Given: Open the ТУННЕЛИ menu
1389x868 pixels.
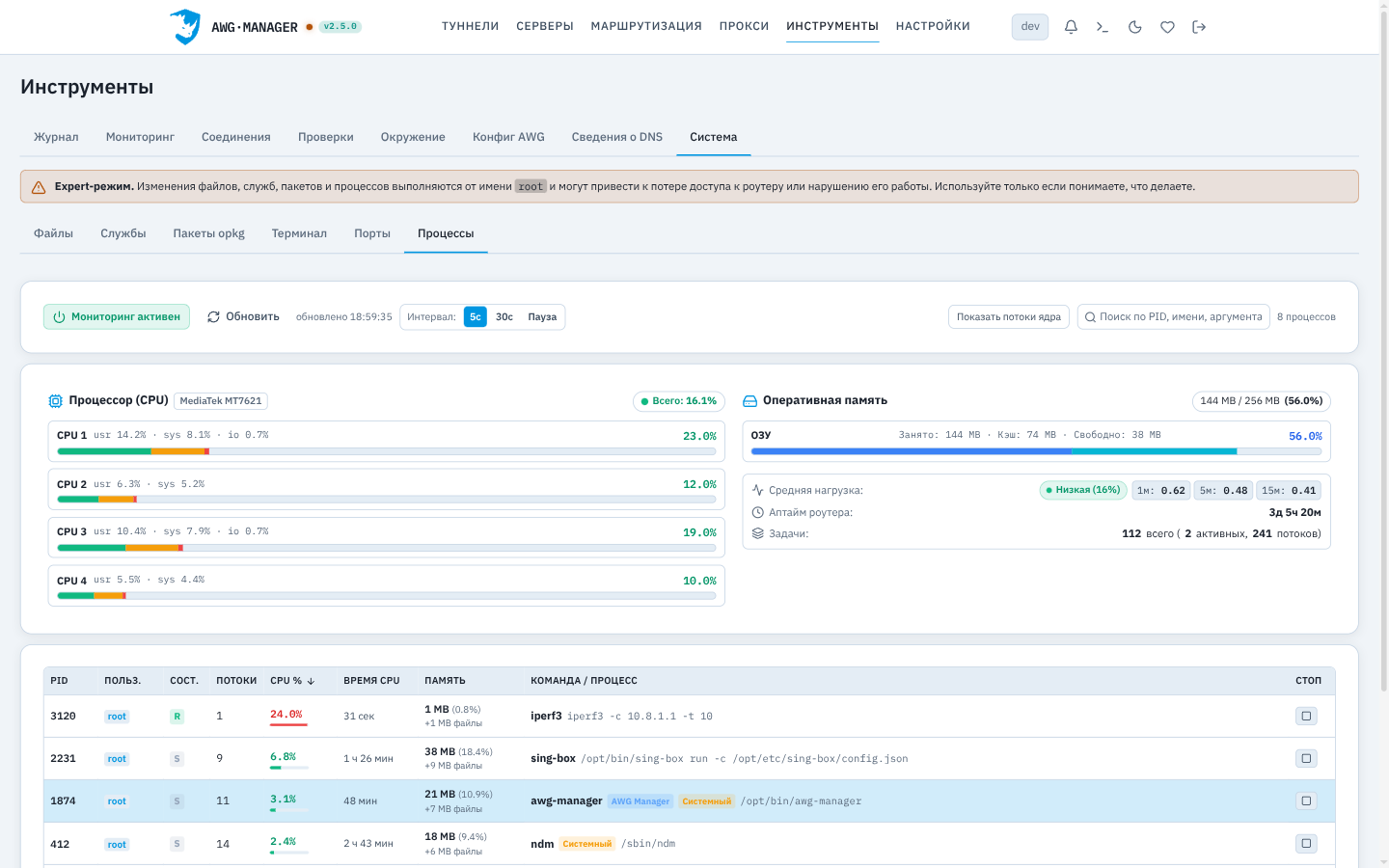Looking at the screenshot, I should point(471,26).
